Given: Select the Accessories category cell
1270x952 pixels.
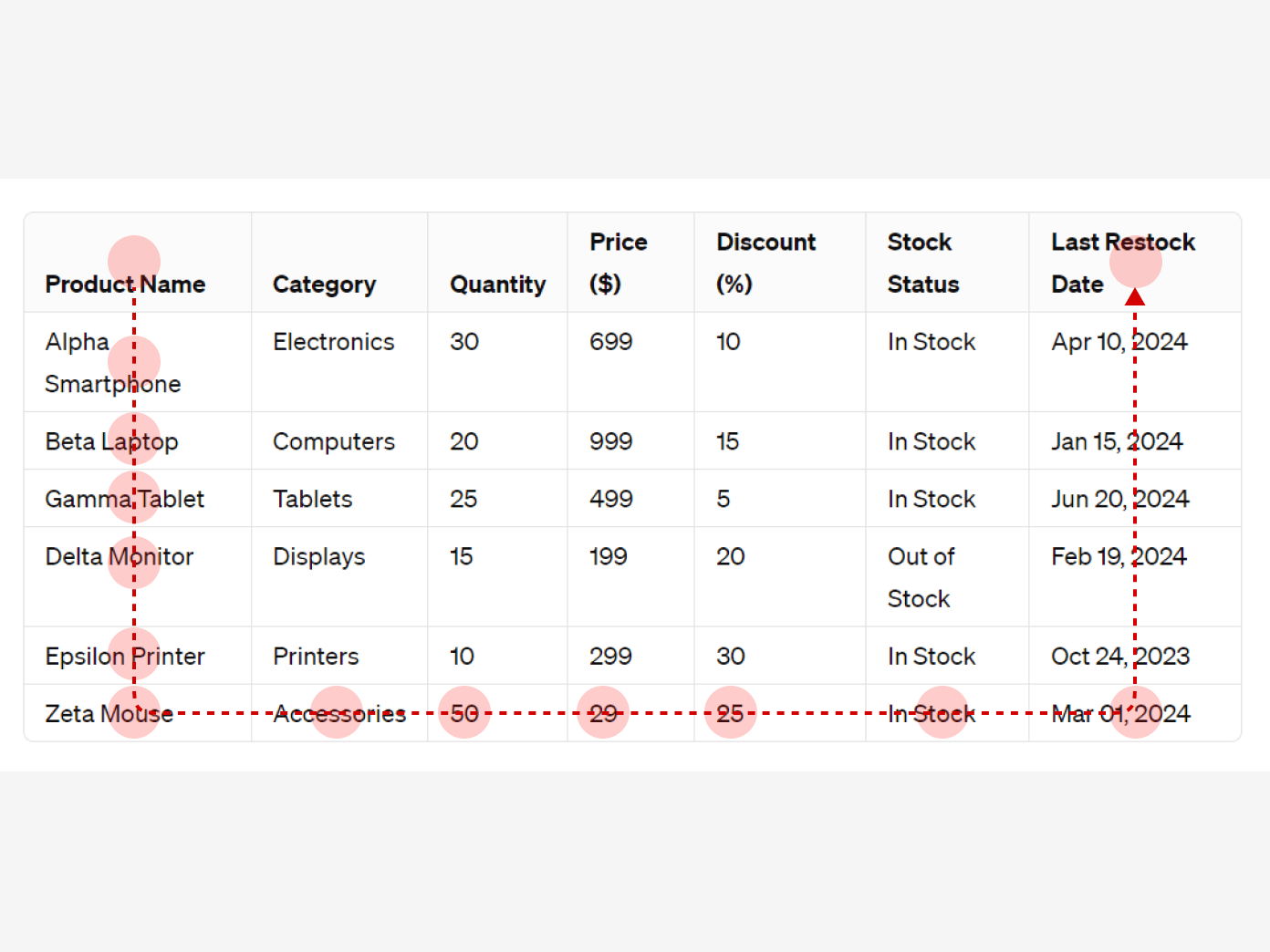Looking at the screenshot, I should click(339, 714).
